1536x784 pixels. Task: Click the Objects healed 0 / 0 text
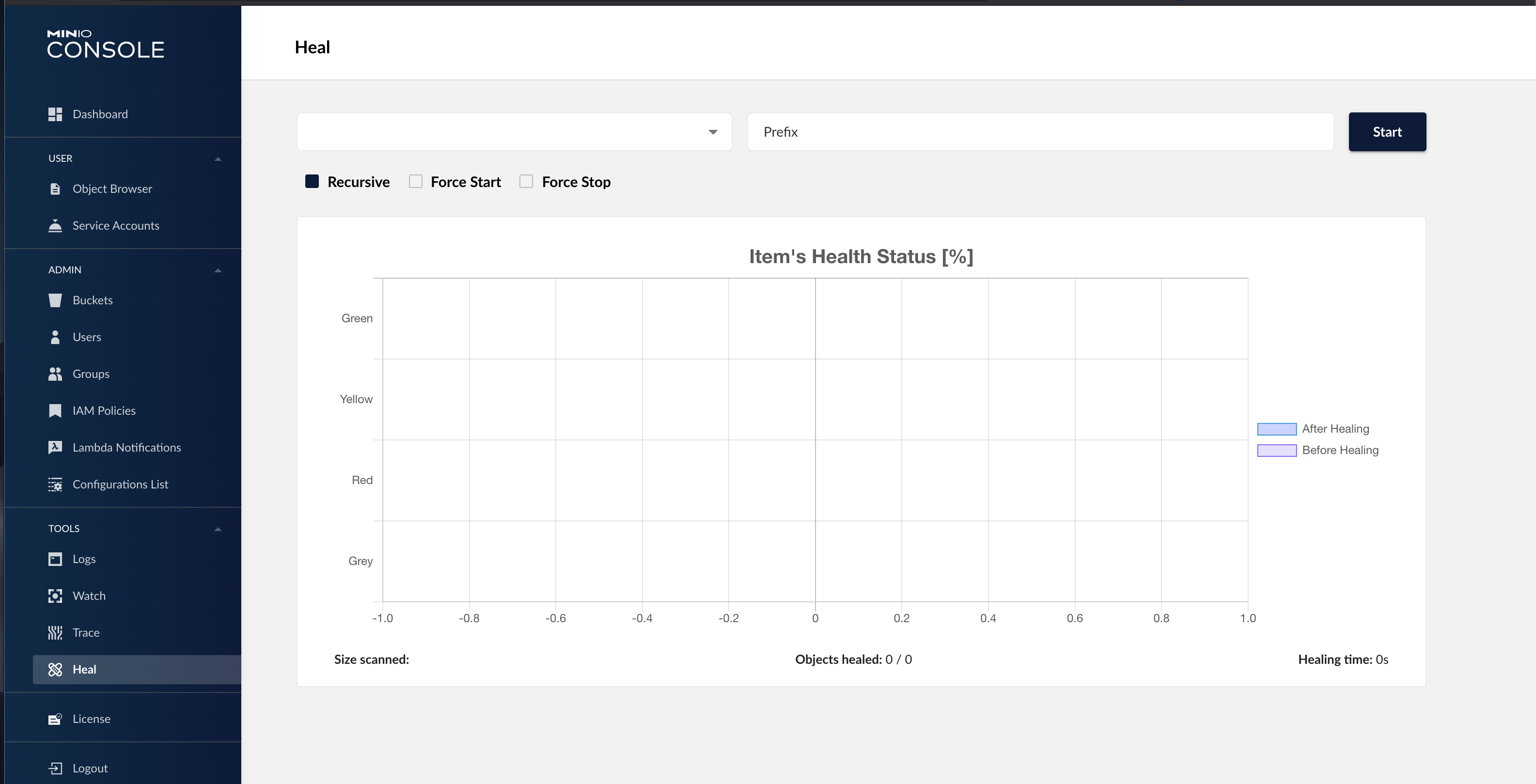click(853, 659)
